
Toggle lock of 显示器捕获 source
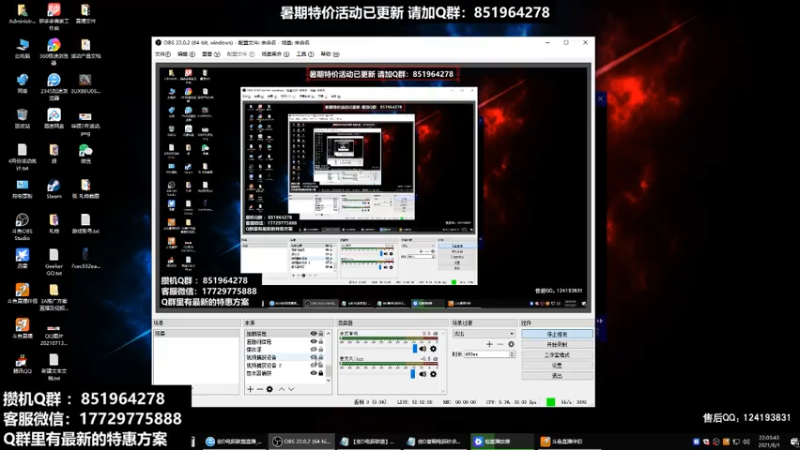321,373
